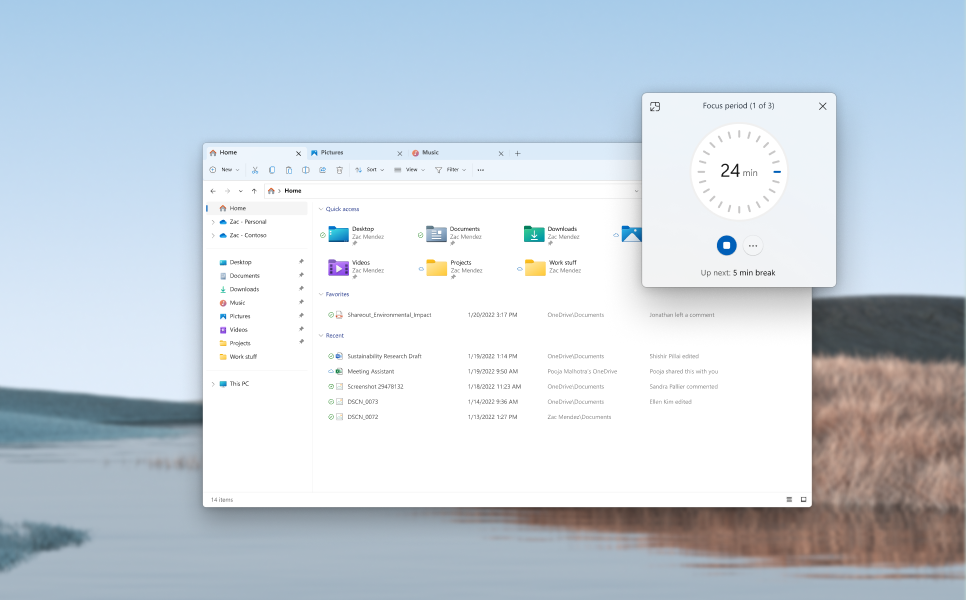Click the 24 min focus timer dial
The width and height of the screenshot is (966, 600).
coord(739,172)
